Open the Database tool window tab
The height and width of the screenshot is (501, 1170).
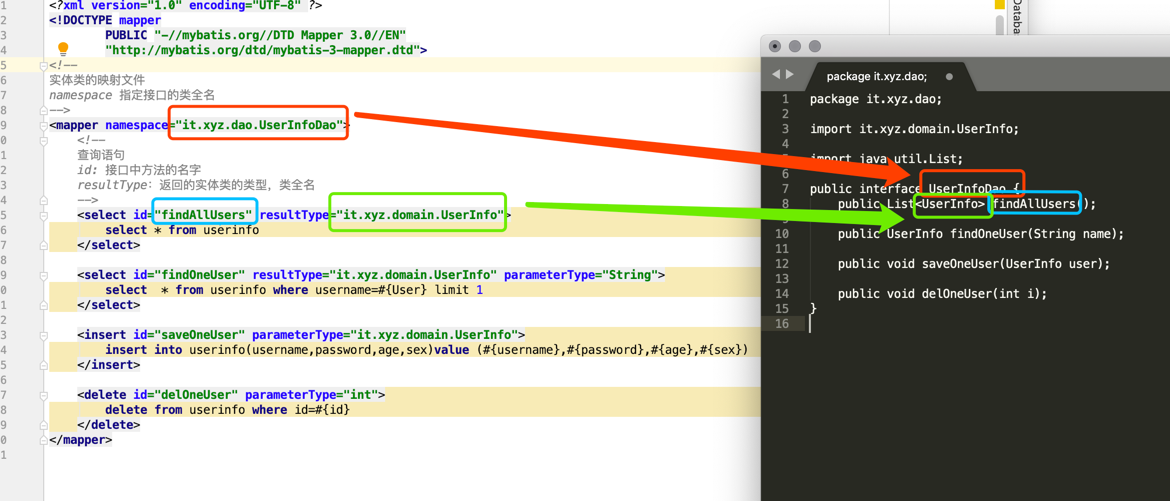[1016, 17]
